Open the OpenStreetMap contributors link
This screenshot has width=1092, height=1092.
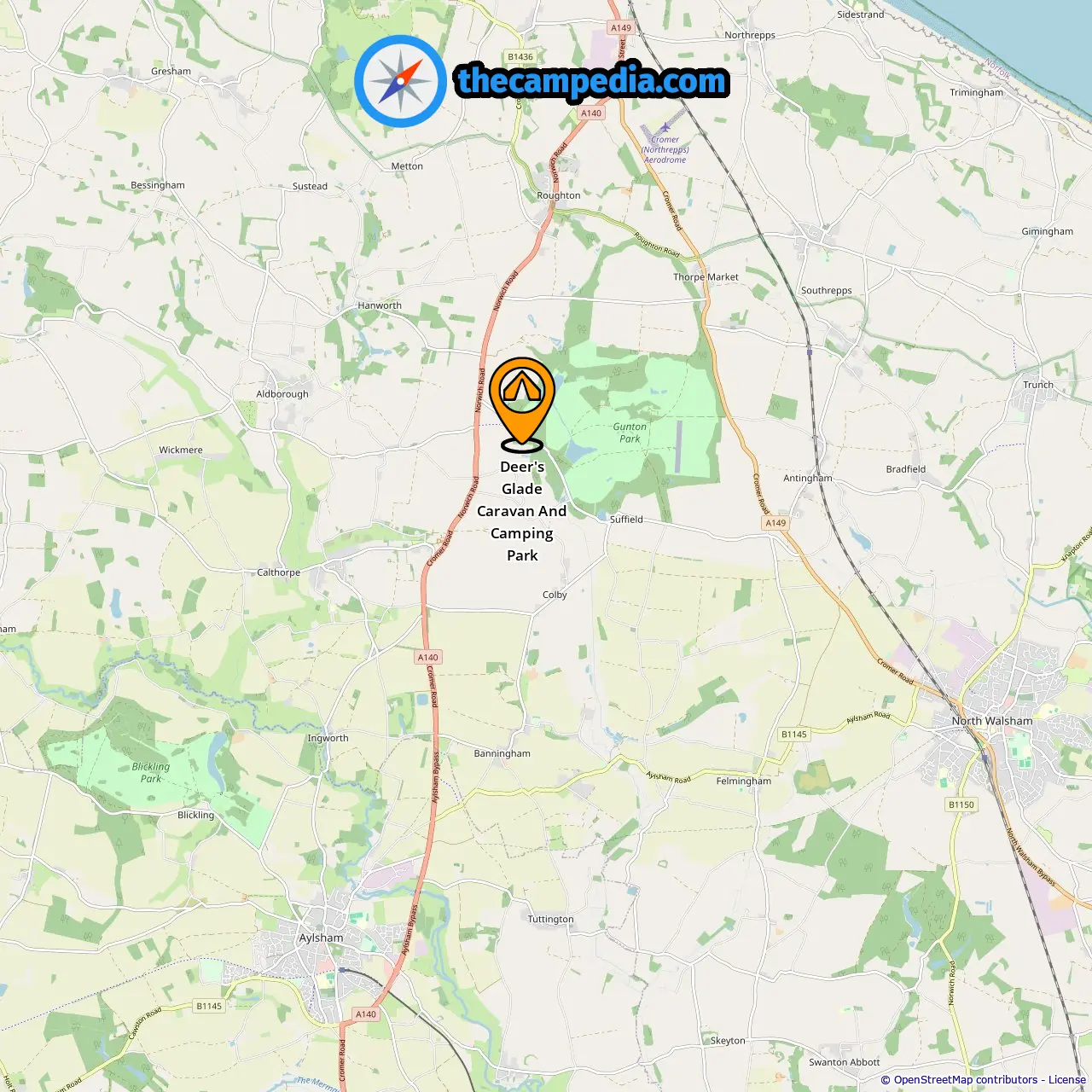pyautogui.click(x=965, y=1080)
